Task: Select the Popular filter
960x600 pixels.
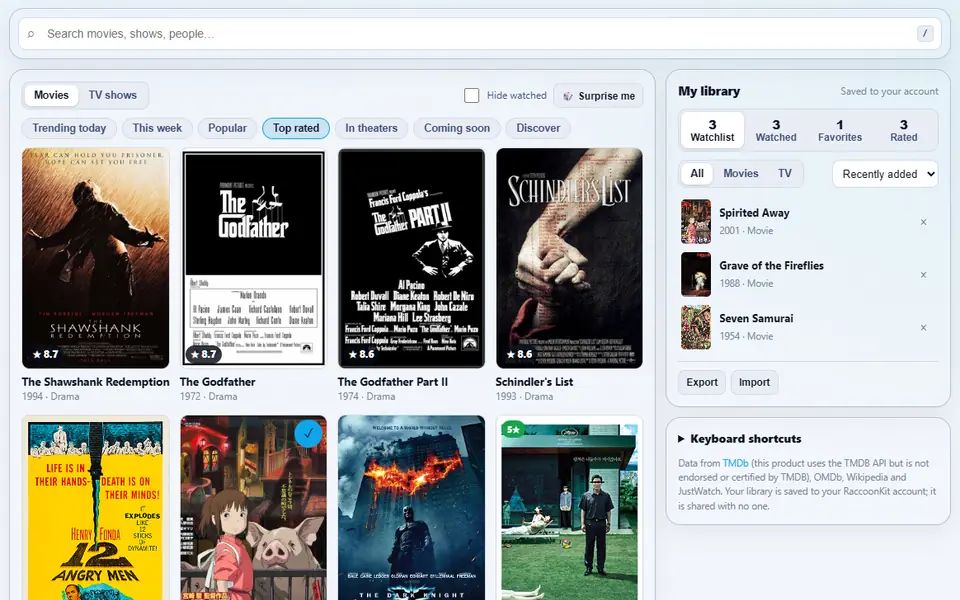Action: [x=227, y=128]
